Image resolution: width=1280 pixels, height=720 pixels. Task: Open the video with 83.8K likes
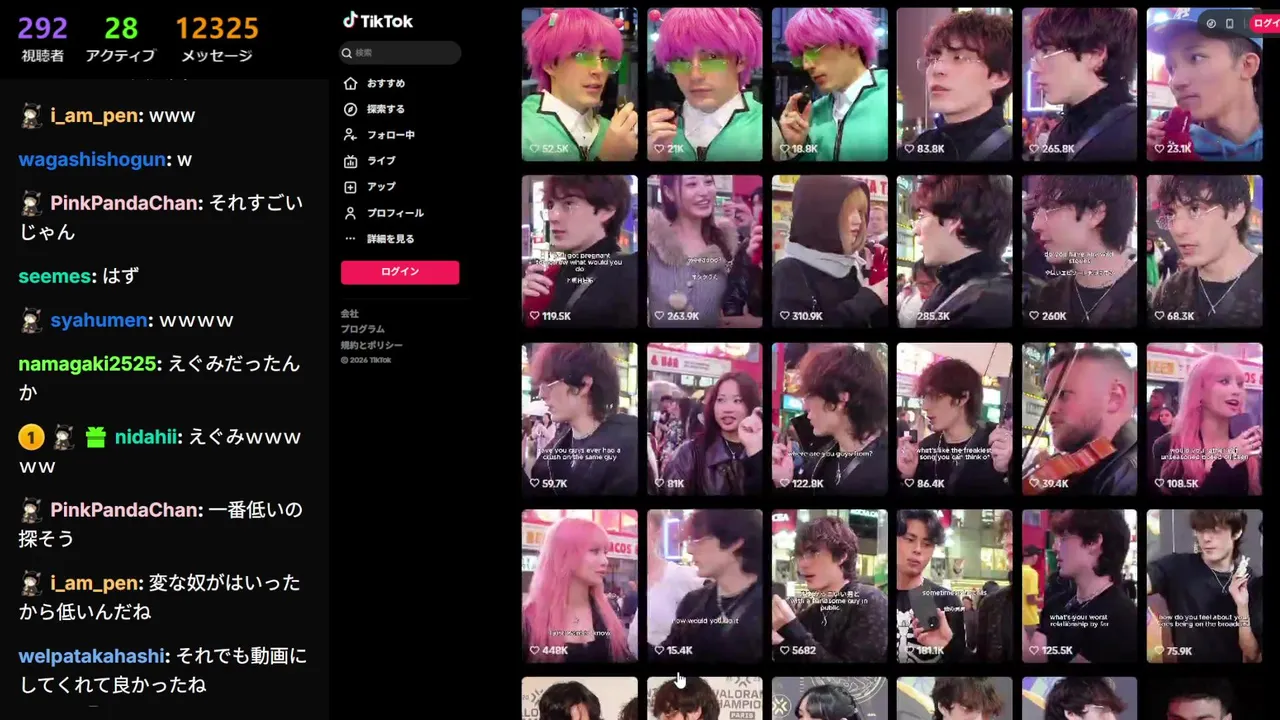(954, 84)
